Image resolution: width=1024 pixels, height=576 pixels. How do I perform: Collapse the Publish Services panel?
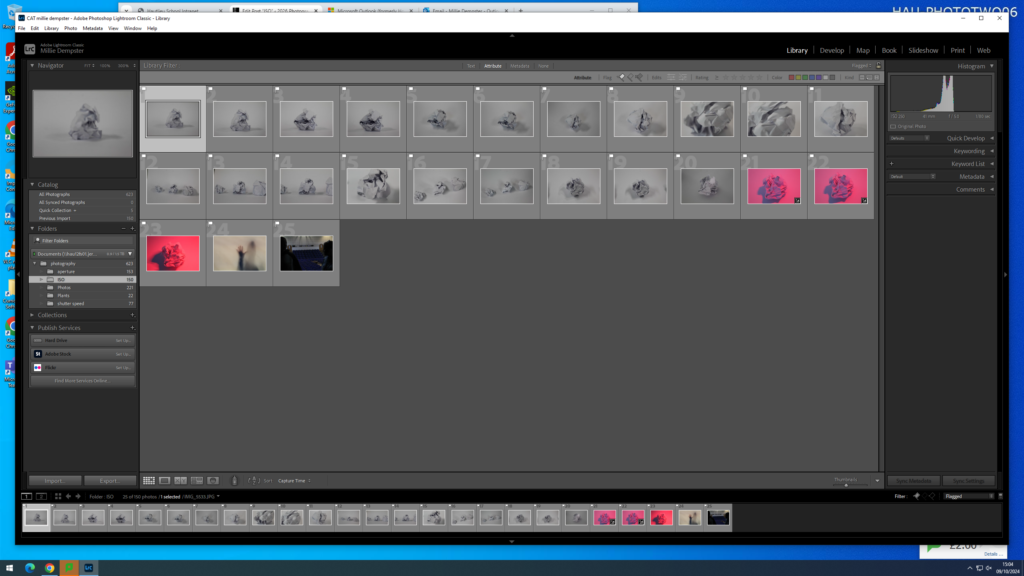point(32,328)
